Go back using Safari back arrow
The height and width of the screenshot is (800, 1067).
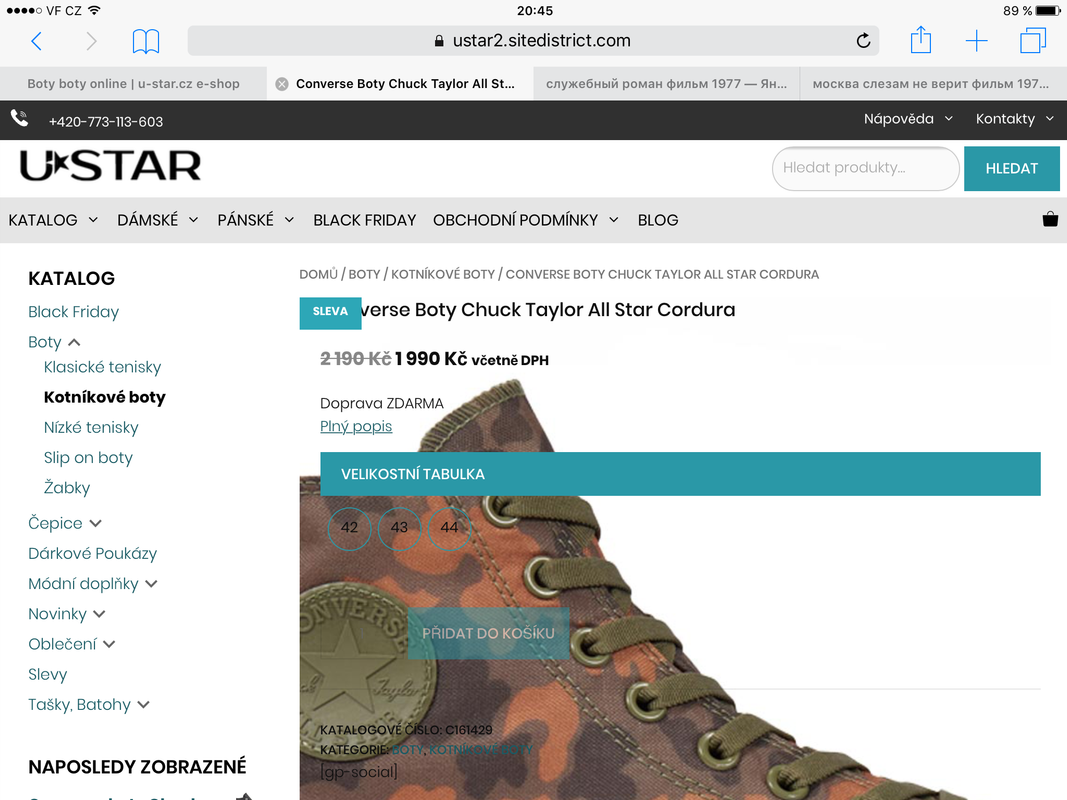point(37,41)
